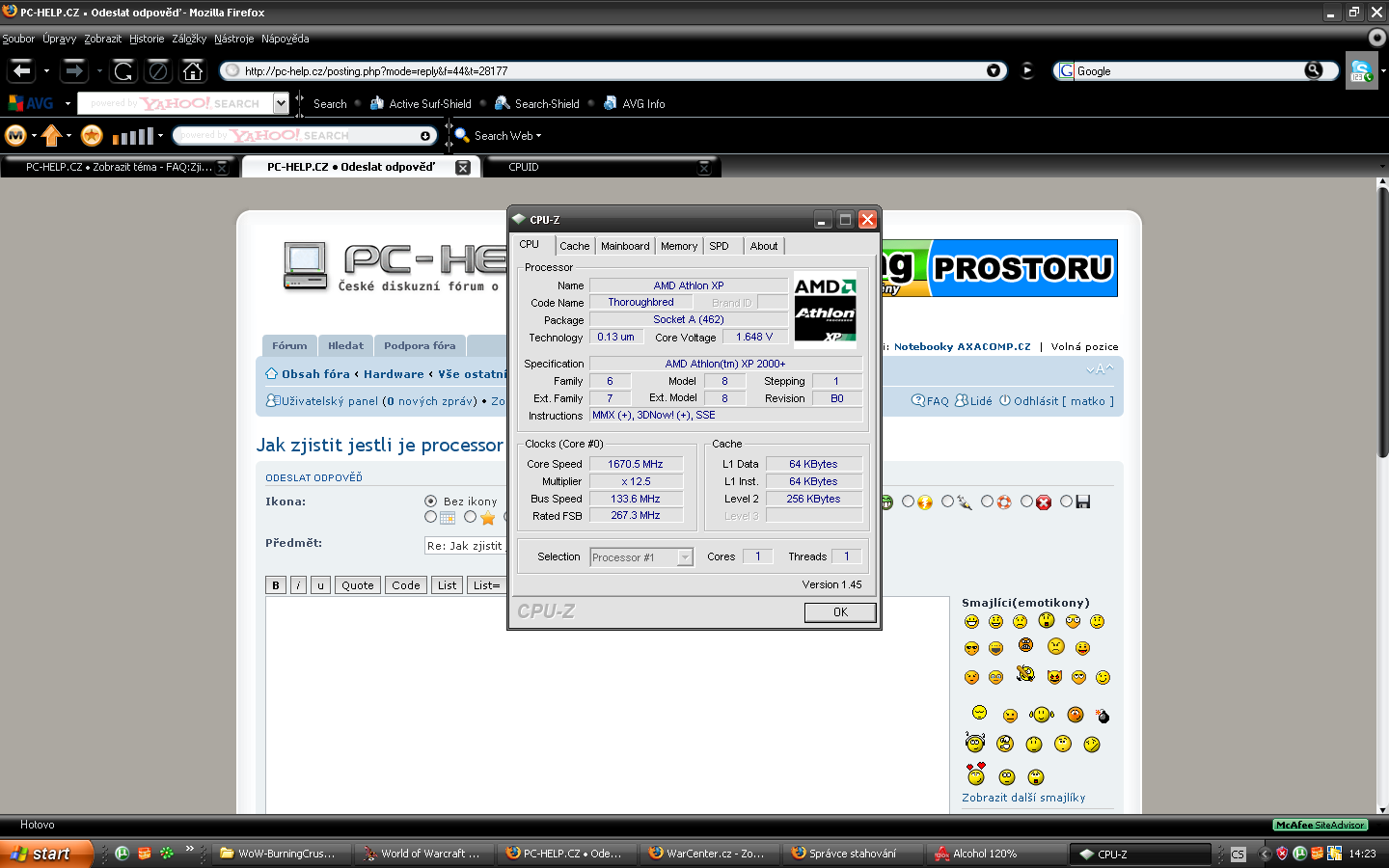
Task: Open the Processor selection dropdown in CPU-Z
Action: pos(642,557)
